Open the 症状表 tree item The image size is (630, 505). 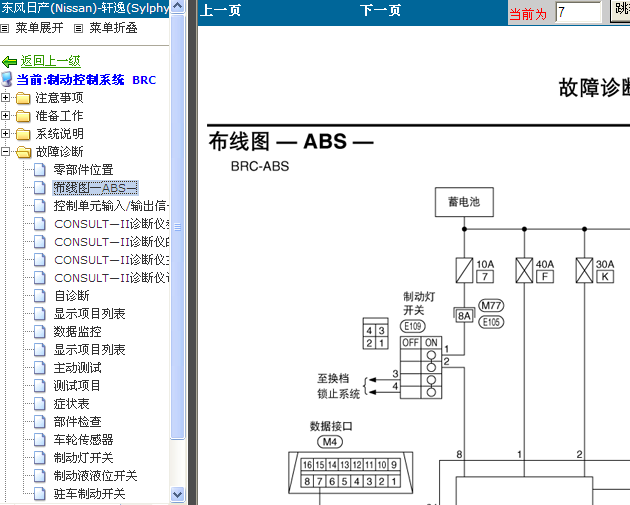(72, 404)
